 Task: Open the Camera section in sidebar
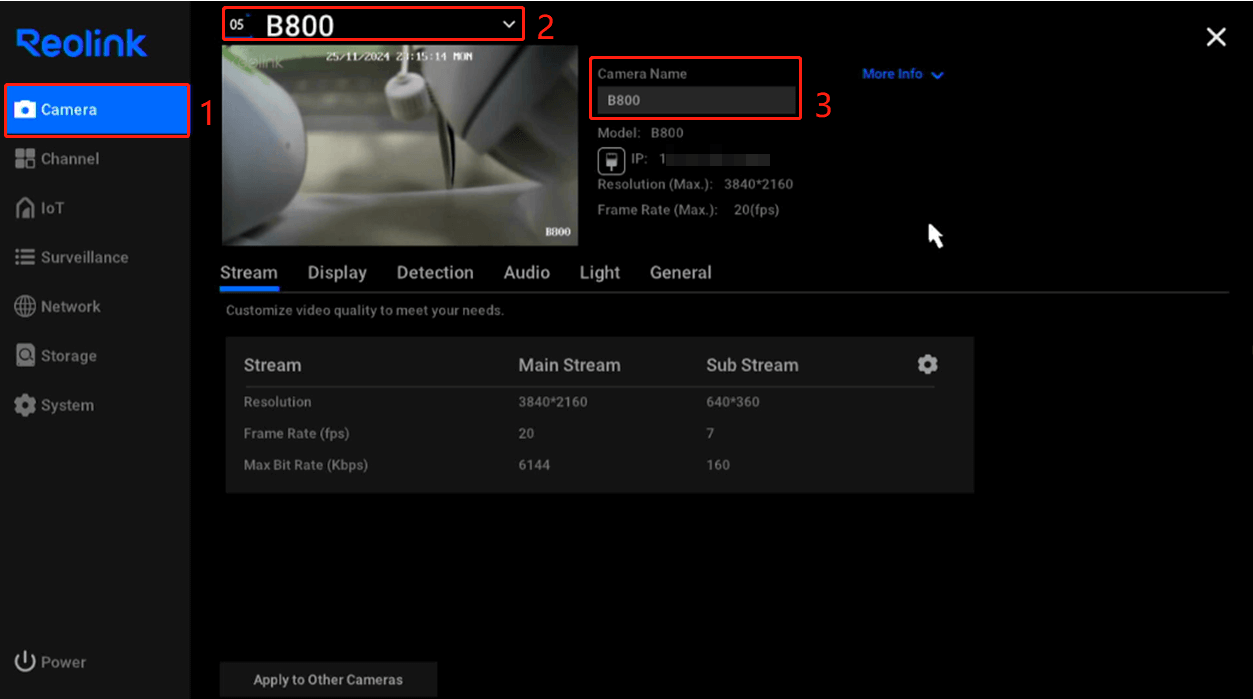pyautogui.click(x=97, y=110)
